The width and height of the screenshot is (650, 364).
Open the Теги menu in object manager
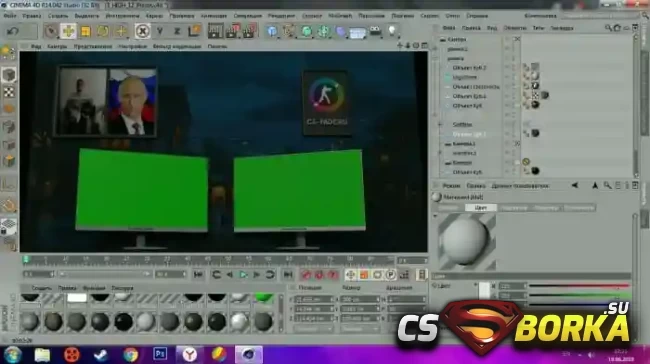pos(538,28)
